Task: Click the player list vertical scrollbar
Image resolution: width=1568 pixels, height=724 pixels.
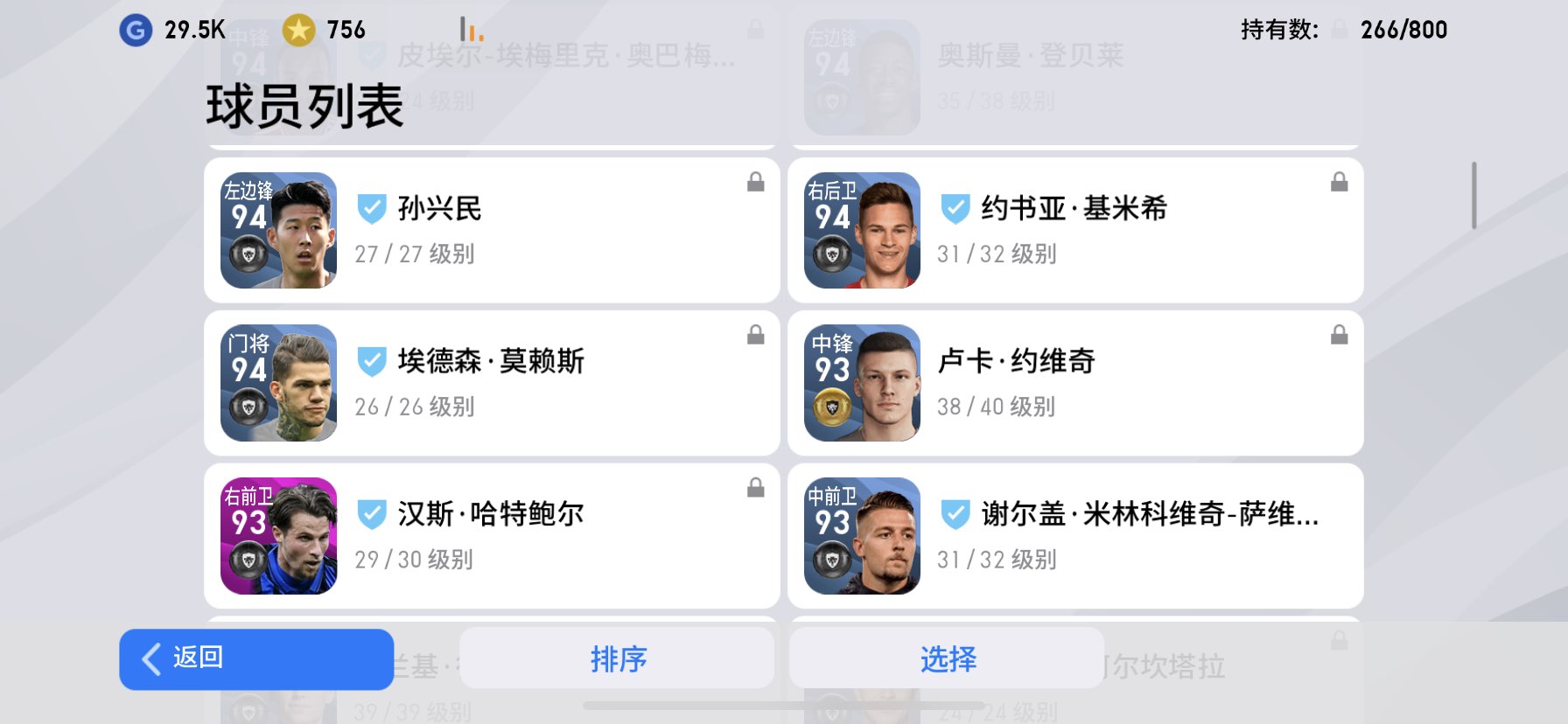Action: click(1474, 195)
